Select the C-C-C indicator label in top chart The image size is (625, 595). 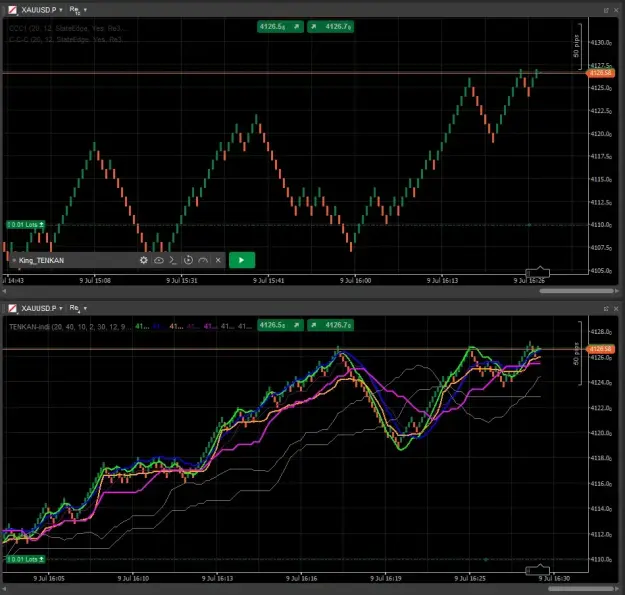(66, 39)
